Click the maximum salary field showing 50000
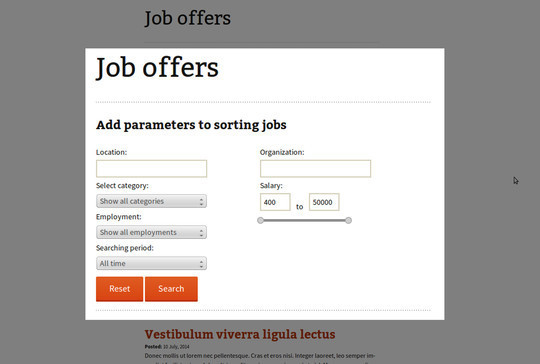 coord(324,202)
